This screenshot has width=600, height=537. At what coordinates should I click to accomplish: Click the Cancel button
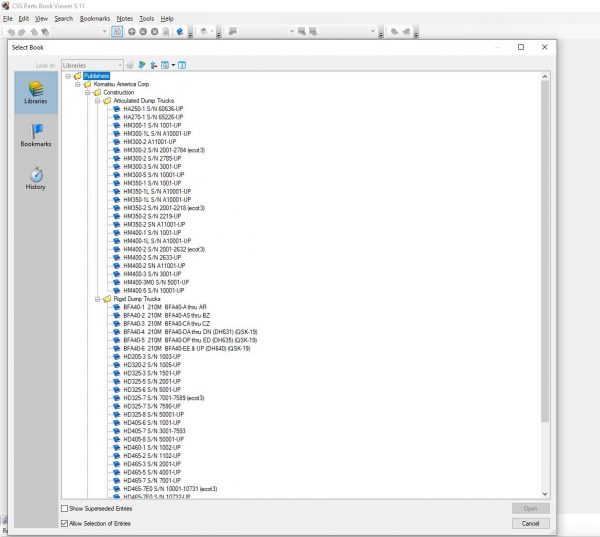point(530,523)
